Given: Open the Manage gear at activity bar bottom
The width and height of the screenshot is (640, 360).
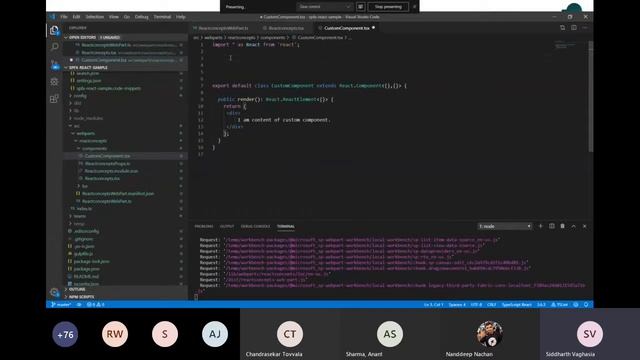Looking at the screenshot, I should click(54, 292).
